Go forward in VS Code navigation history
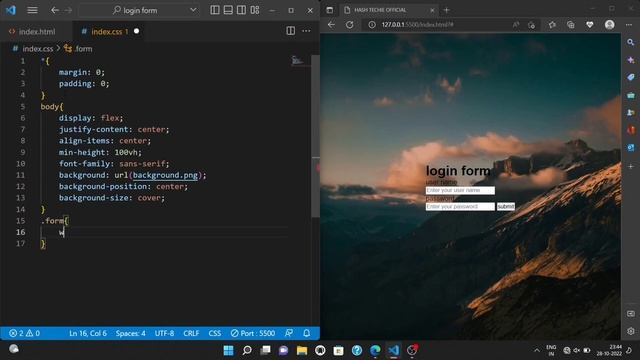 [x=68, y=10]
